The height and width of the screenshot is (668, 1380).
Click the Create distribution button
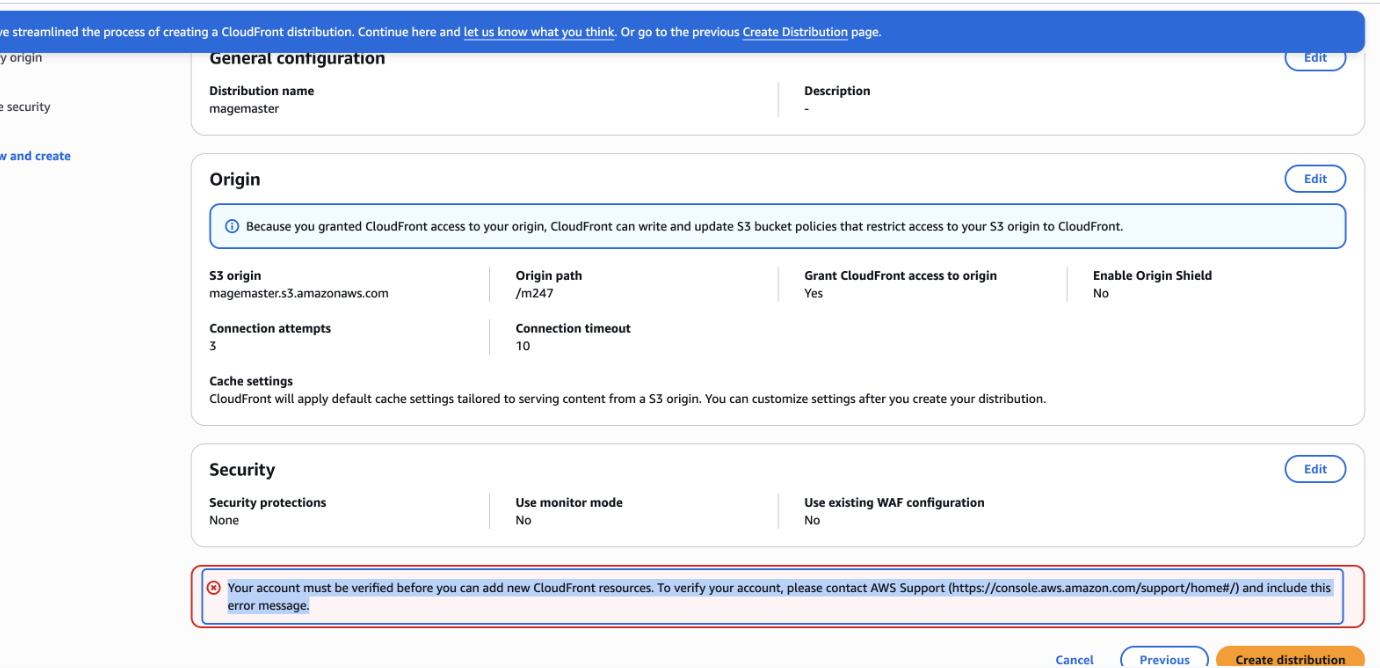tap(1290, 658)
